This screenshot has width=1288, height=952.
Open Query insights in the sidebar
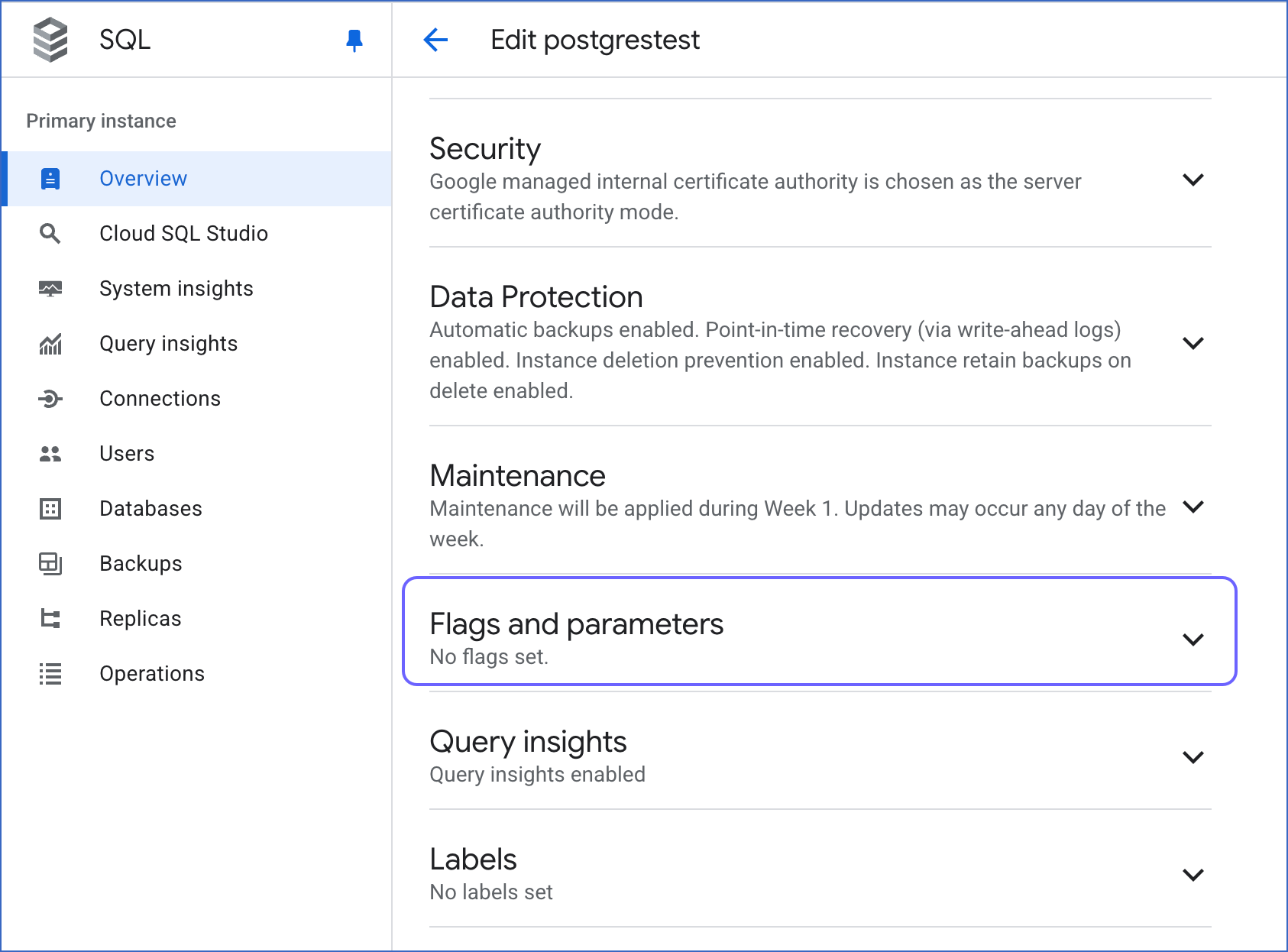pos(196,344)
